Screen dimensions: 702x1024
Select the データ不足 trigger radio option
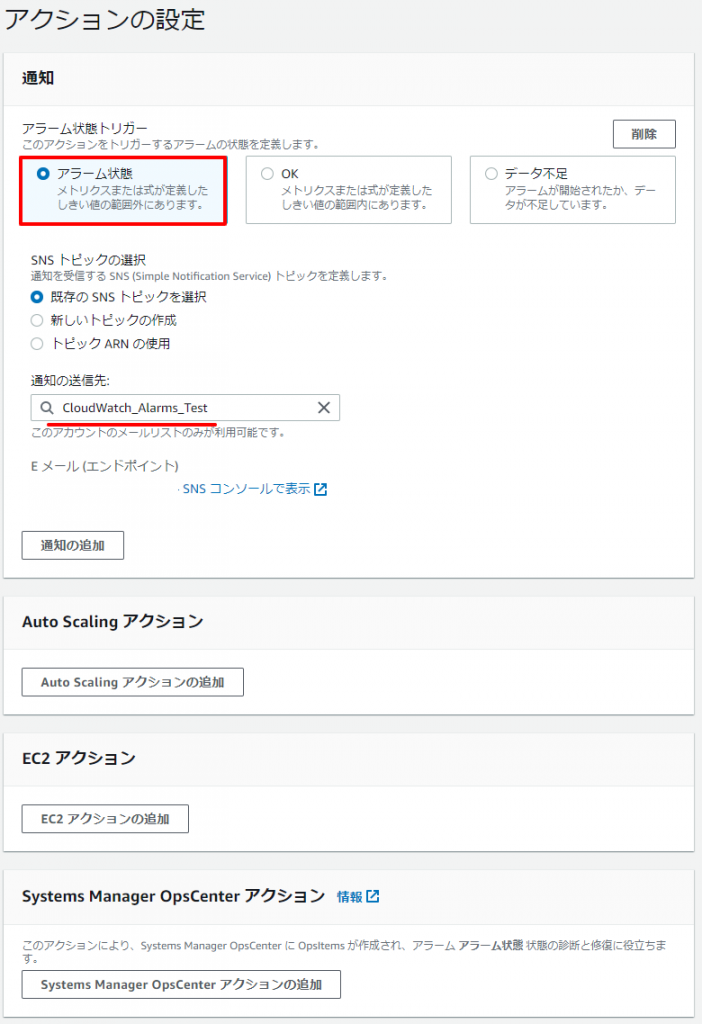click(x=491, y=174)
